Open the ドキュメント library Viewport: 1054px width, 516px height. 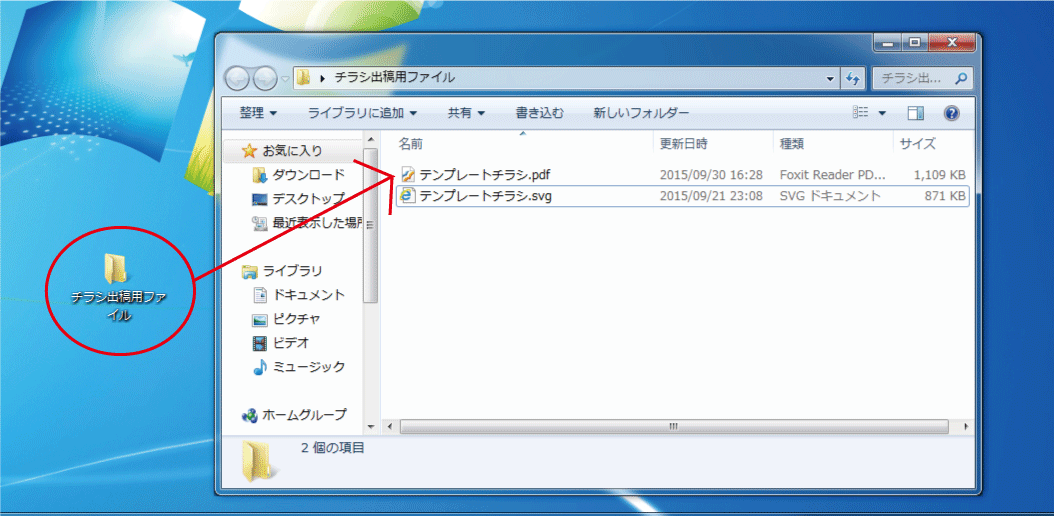(x=309, y=295)
